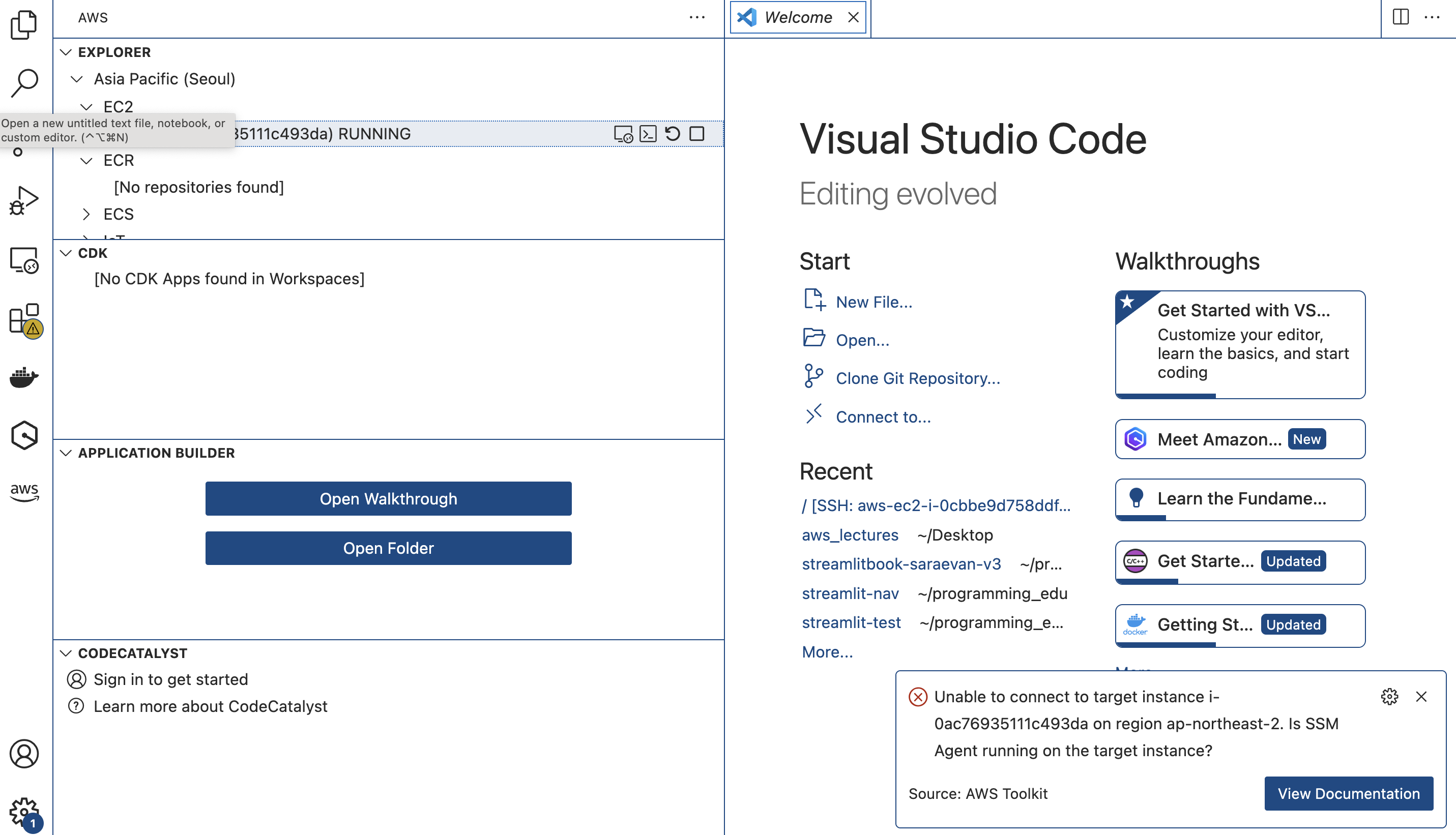Image resolution: width=1456 pixels, height=835 pixels.
Task: Split the editor right
Action: pyautogui.click(x=1401, y=17)
